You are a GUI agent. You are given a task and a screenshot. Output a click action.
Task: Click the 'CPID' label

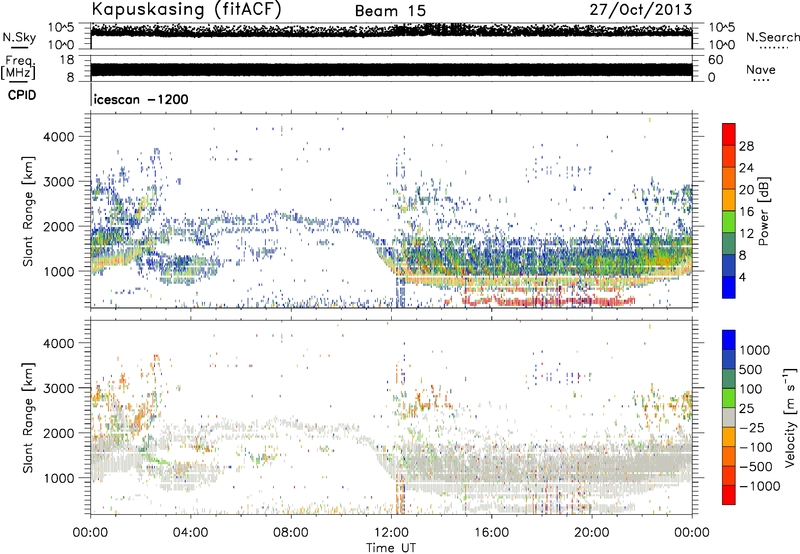(22, 95)
